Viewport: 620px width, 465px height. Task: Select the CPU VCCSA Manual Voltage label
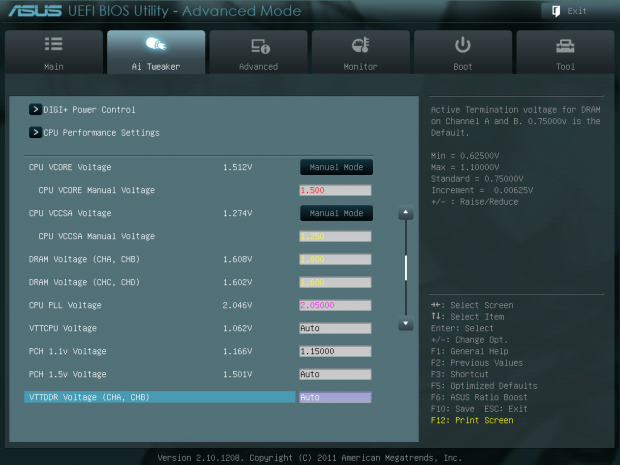coord(96,236)
